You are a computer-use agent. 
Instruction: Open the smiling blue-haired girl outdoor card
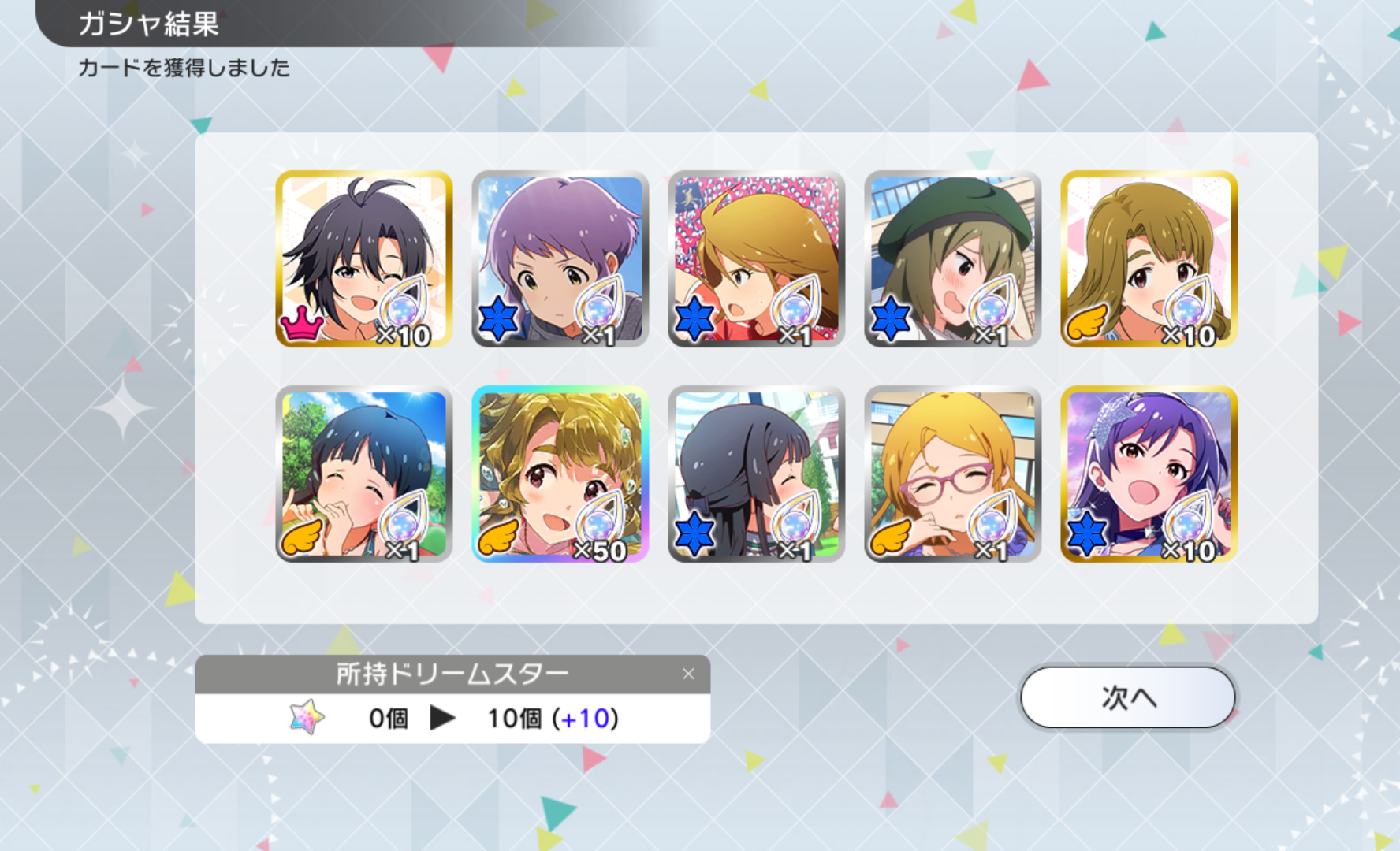(364, 474)
